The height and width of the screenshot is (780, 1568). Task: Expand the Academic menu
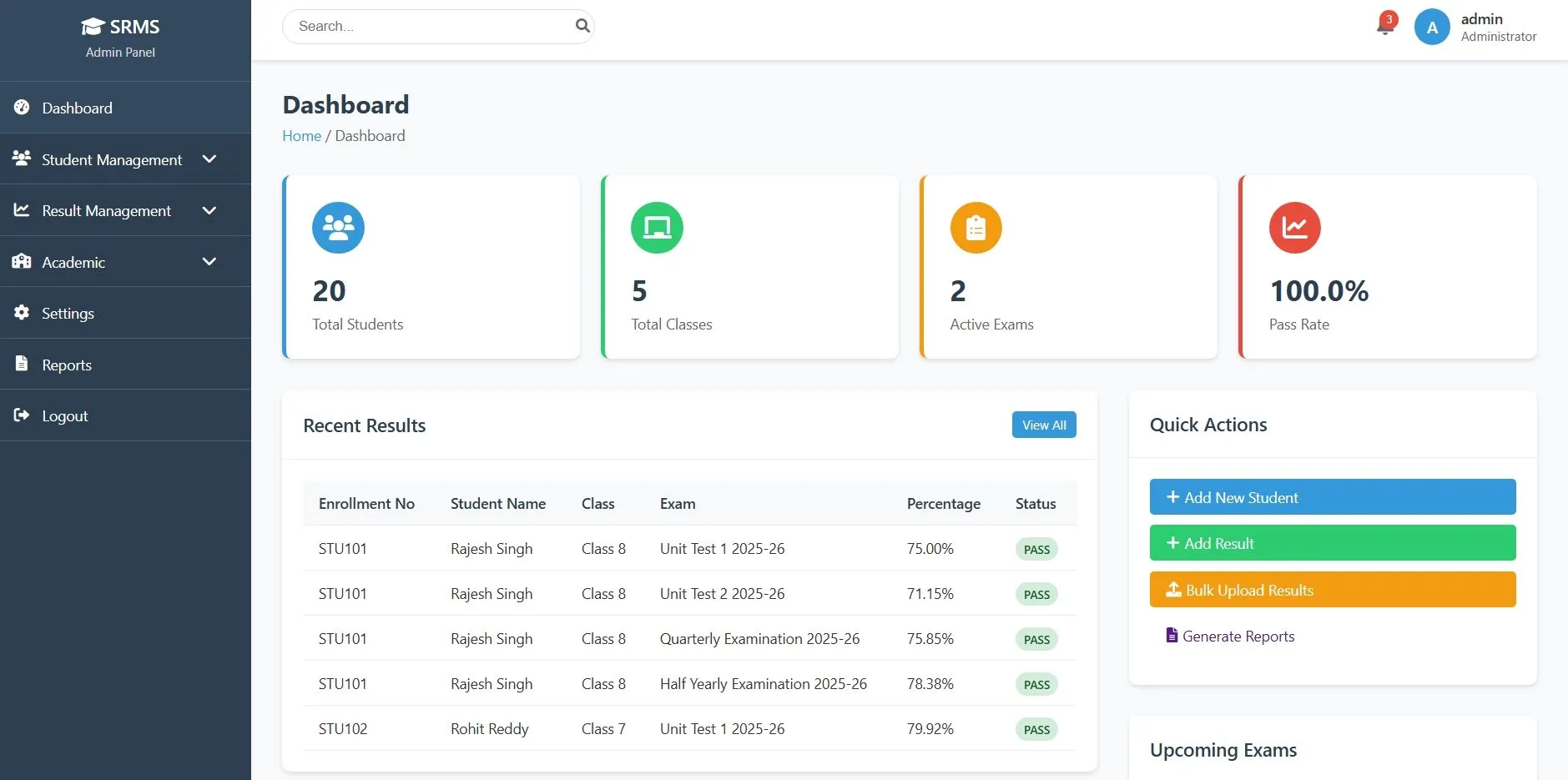pos(209,261)
